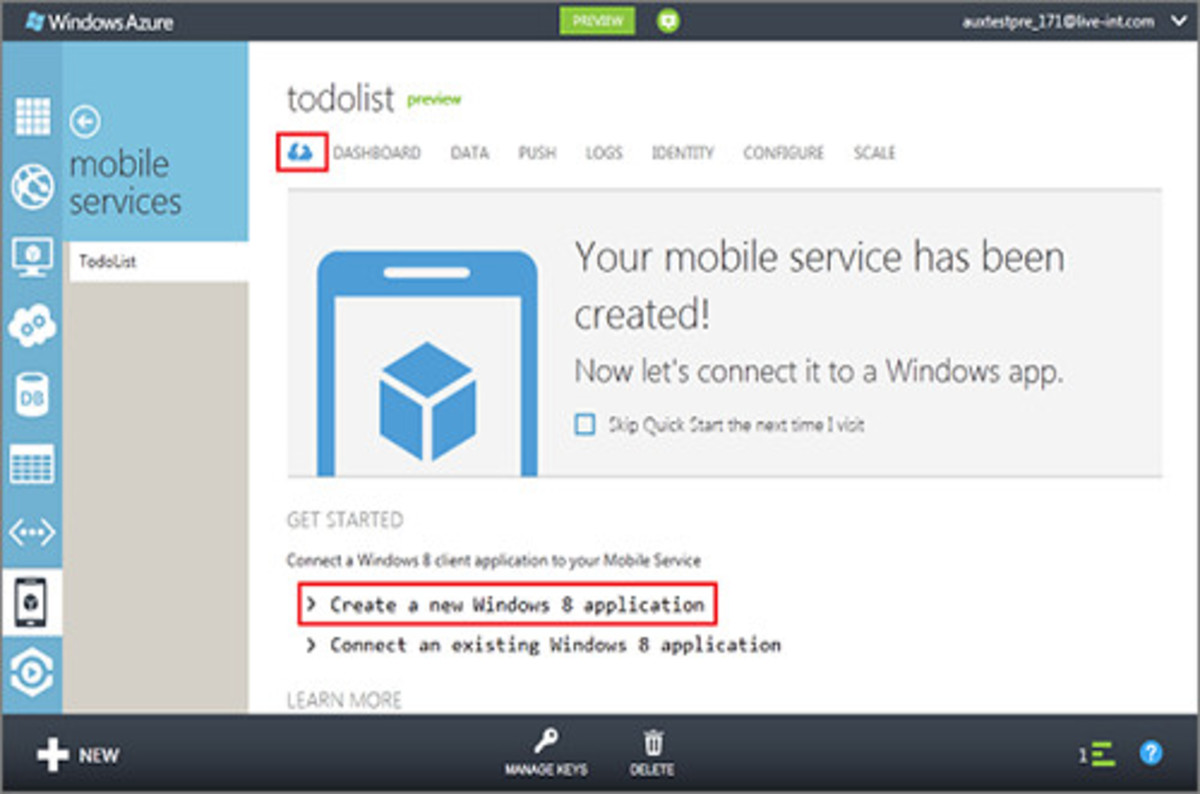The height and width of the screenshot is (794, 1200).
Task: Expand Connect an existing Windows 8 application
Action: (543, 645)
